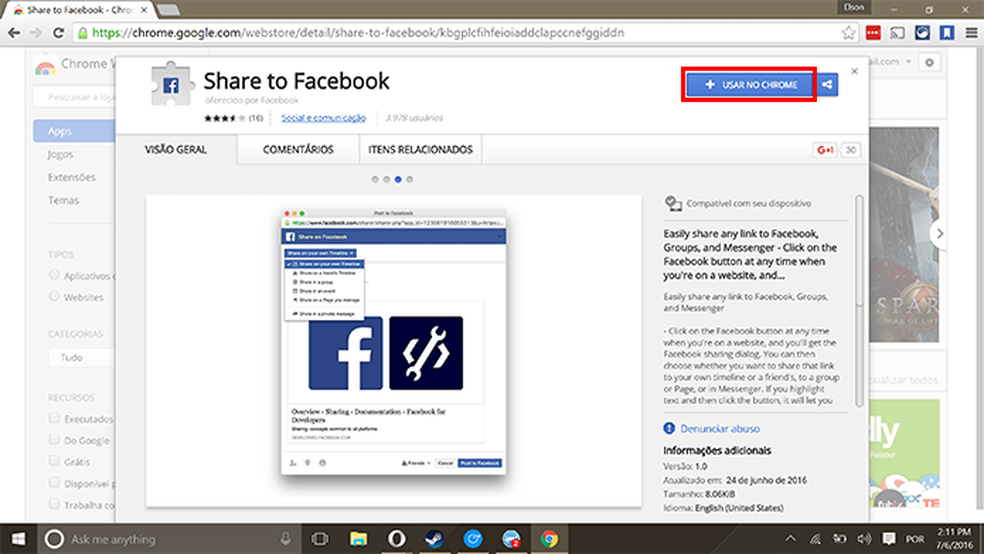984x554 pixels.
Task: Toggle the Trabalha checkbox
Action: pyautogui.click(x=54, y=504)
